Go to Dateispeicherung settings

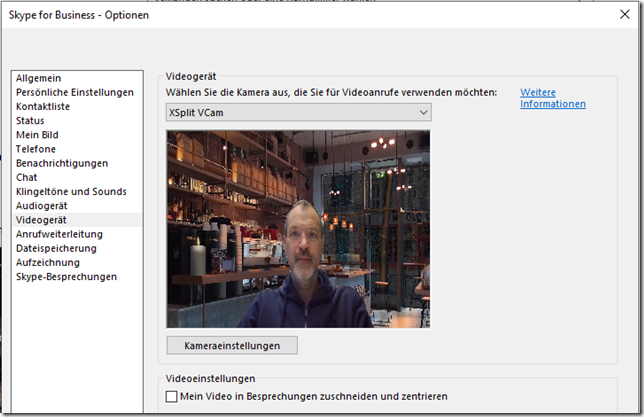tap(56, 249)
